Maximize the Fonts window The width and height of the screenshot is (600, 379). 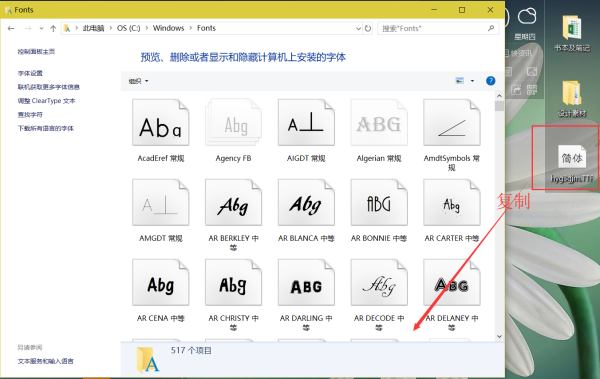pyautogui.click(x=462, y=10)
